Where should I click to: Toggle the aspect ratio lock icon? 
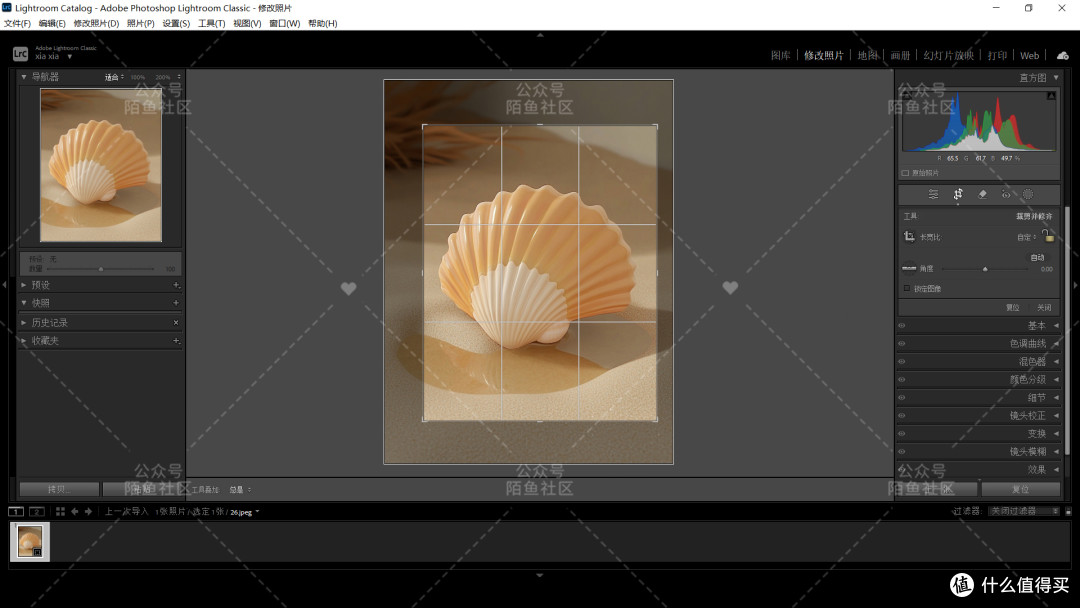(x=1048, y=235)
